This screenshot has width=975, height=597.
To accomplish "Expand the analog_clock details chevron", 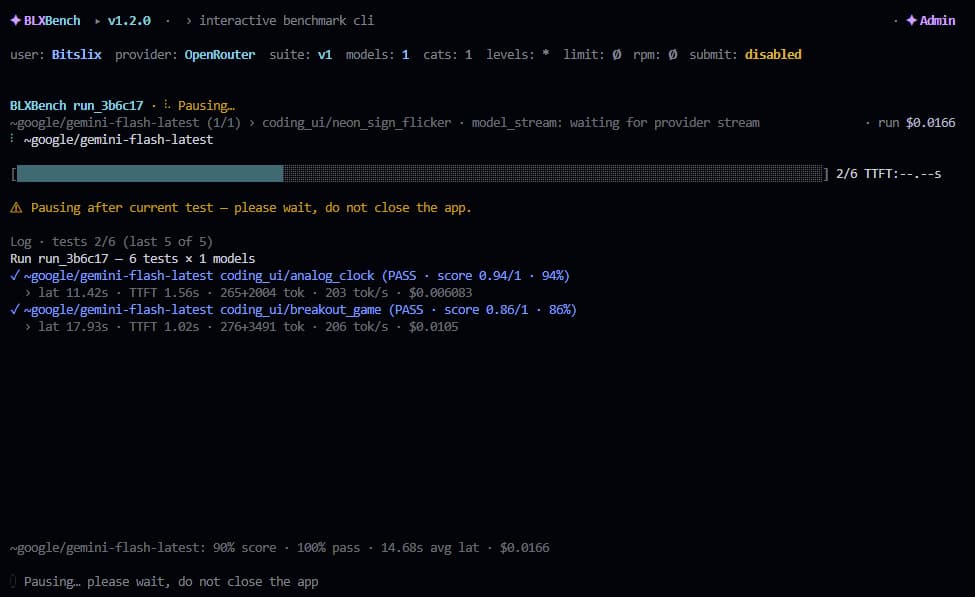I will click(27, 293).
